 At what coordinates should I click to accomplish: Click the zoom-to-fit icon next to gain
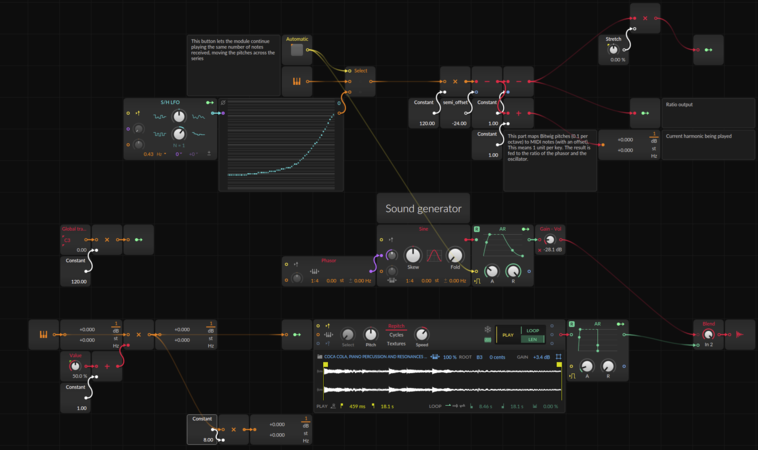[558, 357]
